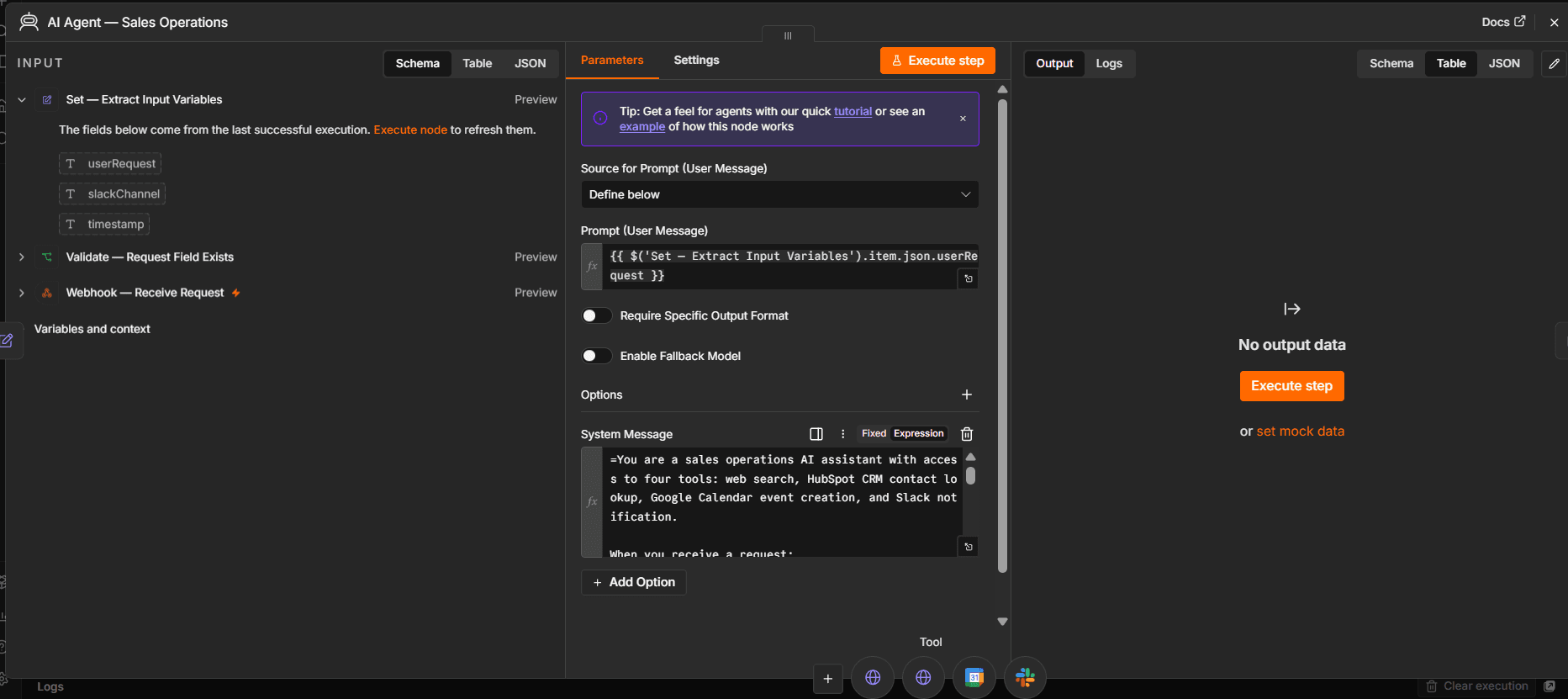This screenshot has height=699, width=1568.
Task: Select the Google Calendar tool node
Action: 974,677
